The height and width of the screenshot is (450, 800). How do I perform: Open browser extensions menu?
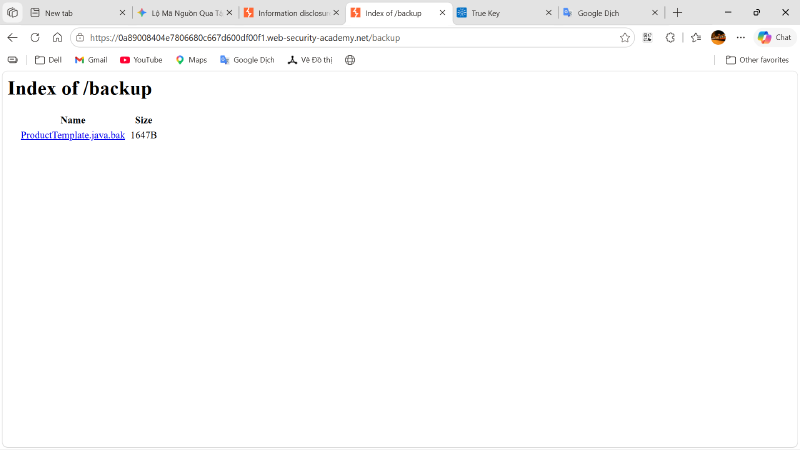click(670, 37)
